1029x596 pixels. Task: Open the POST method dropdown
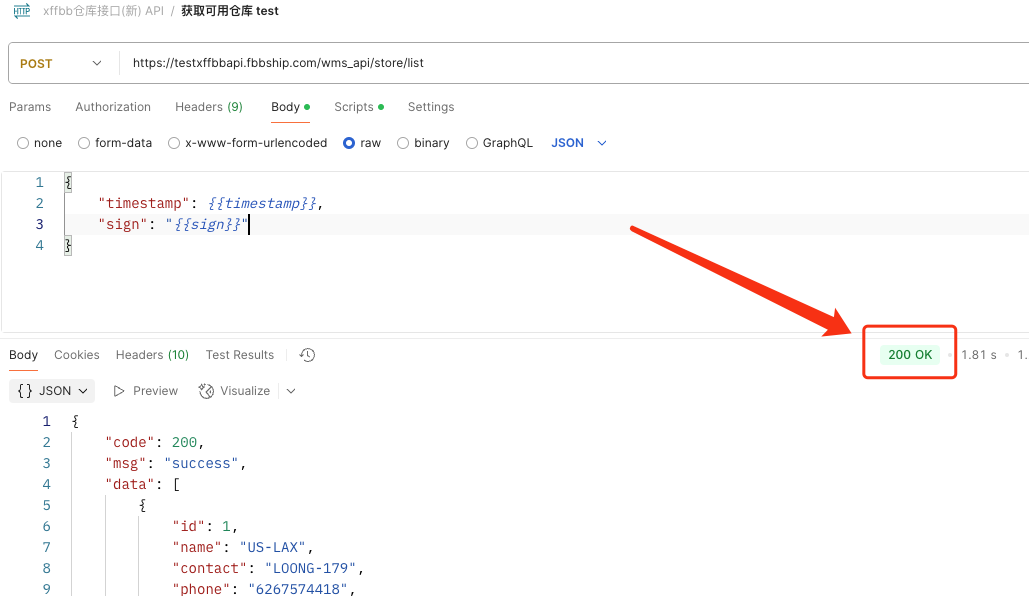[x=60, y=64]
